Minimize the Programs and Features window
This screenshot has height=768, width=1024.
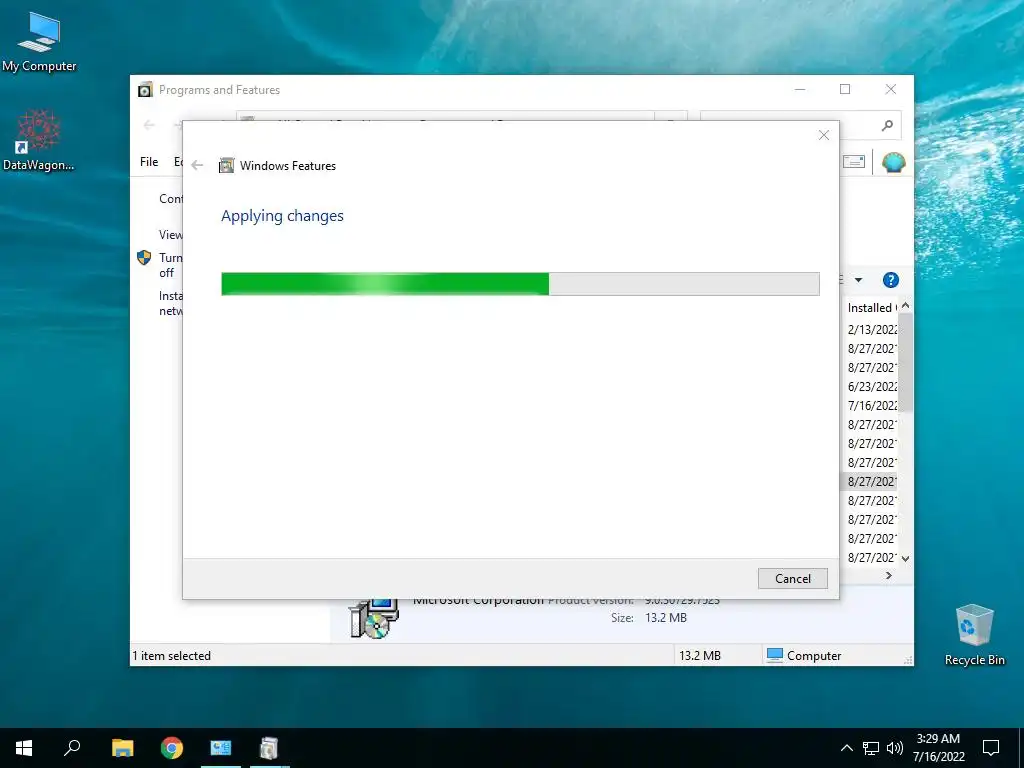pyautogui.click(x=800, y=89)
